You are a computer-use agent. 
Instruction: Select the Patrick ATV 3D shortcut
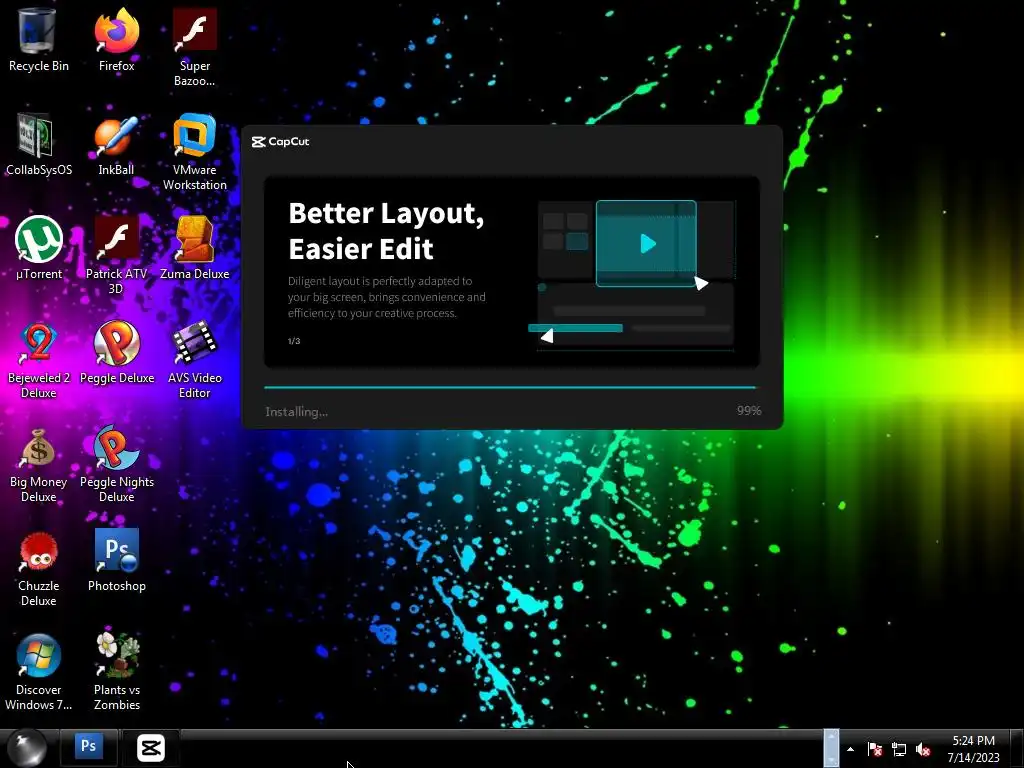pos(116,256)
